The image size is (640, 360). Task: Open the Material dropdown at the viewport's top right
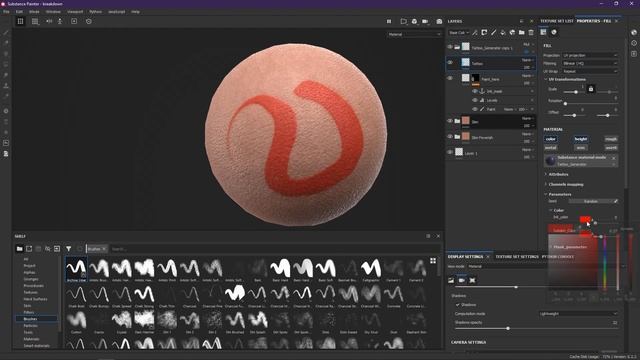[414, 34]
